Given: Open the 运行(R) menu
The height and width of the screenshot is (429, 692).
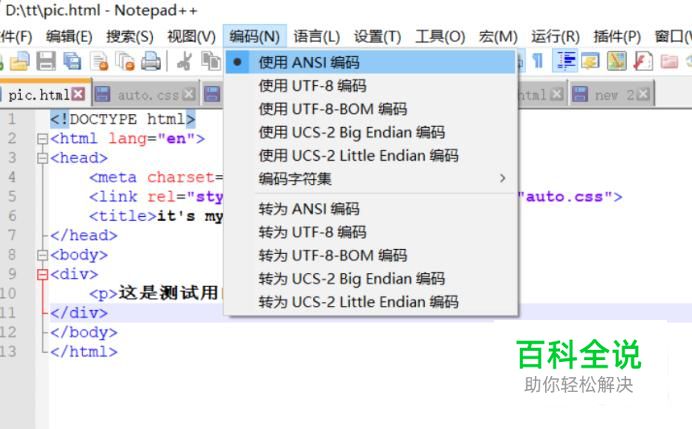Looking at the screenshot, I should coord(555,37).
